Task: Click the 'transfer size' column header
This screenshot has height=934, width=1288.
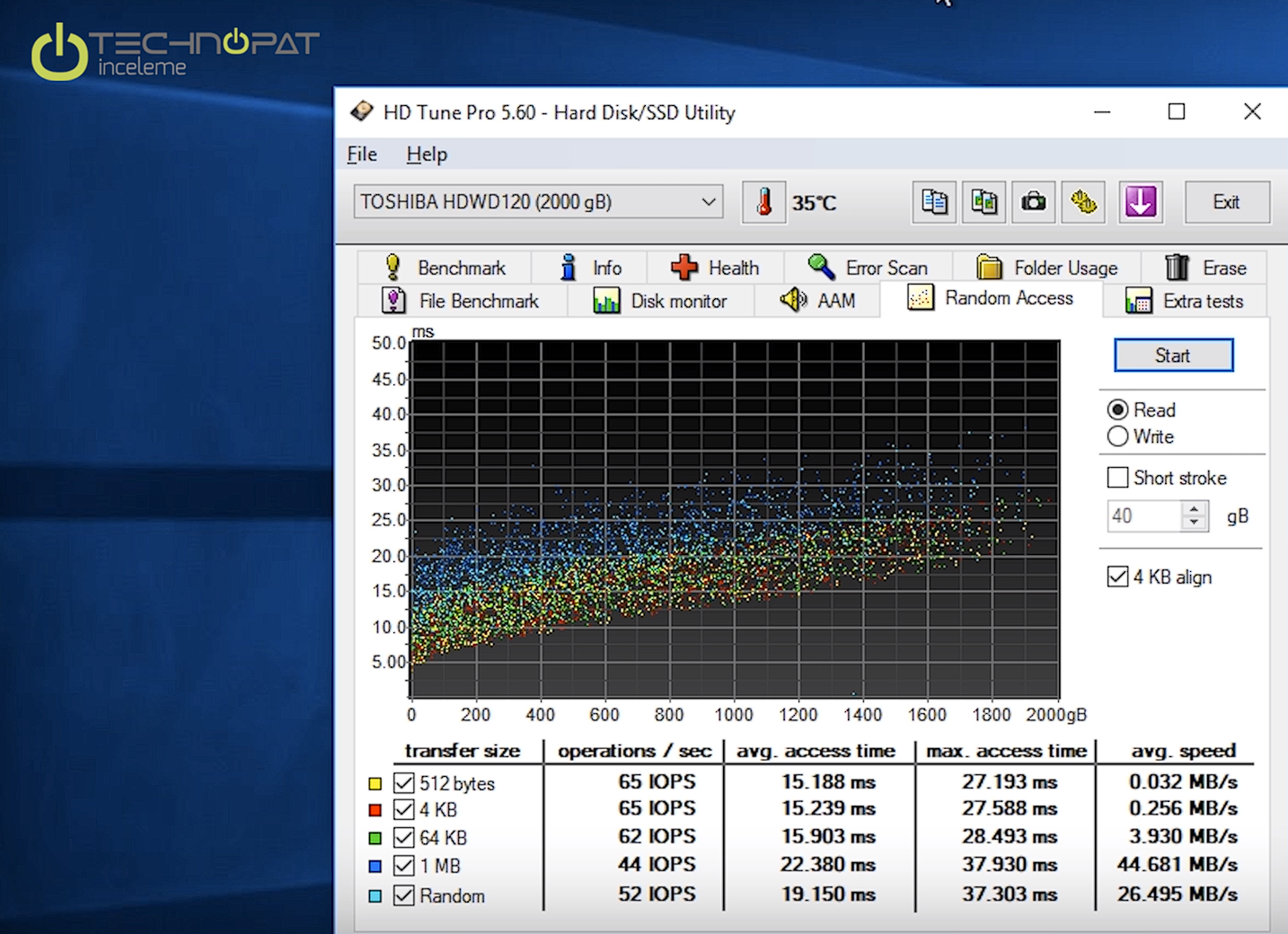Action: point(463,751)
